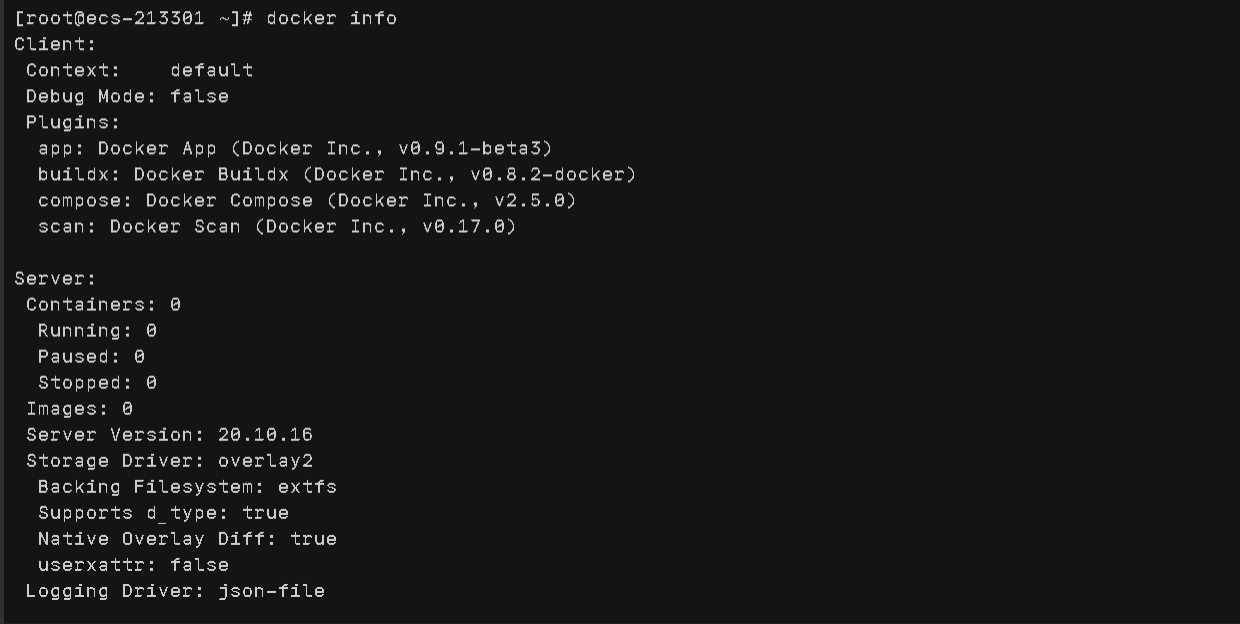Click the 'Storage Driver: overlay2' line
Viewport: 1240px width, 624px height.
tap(169, 460)
